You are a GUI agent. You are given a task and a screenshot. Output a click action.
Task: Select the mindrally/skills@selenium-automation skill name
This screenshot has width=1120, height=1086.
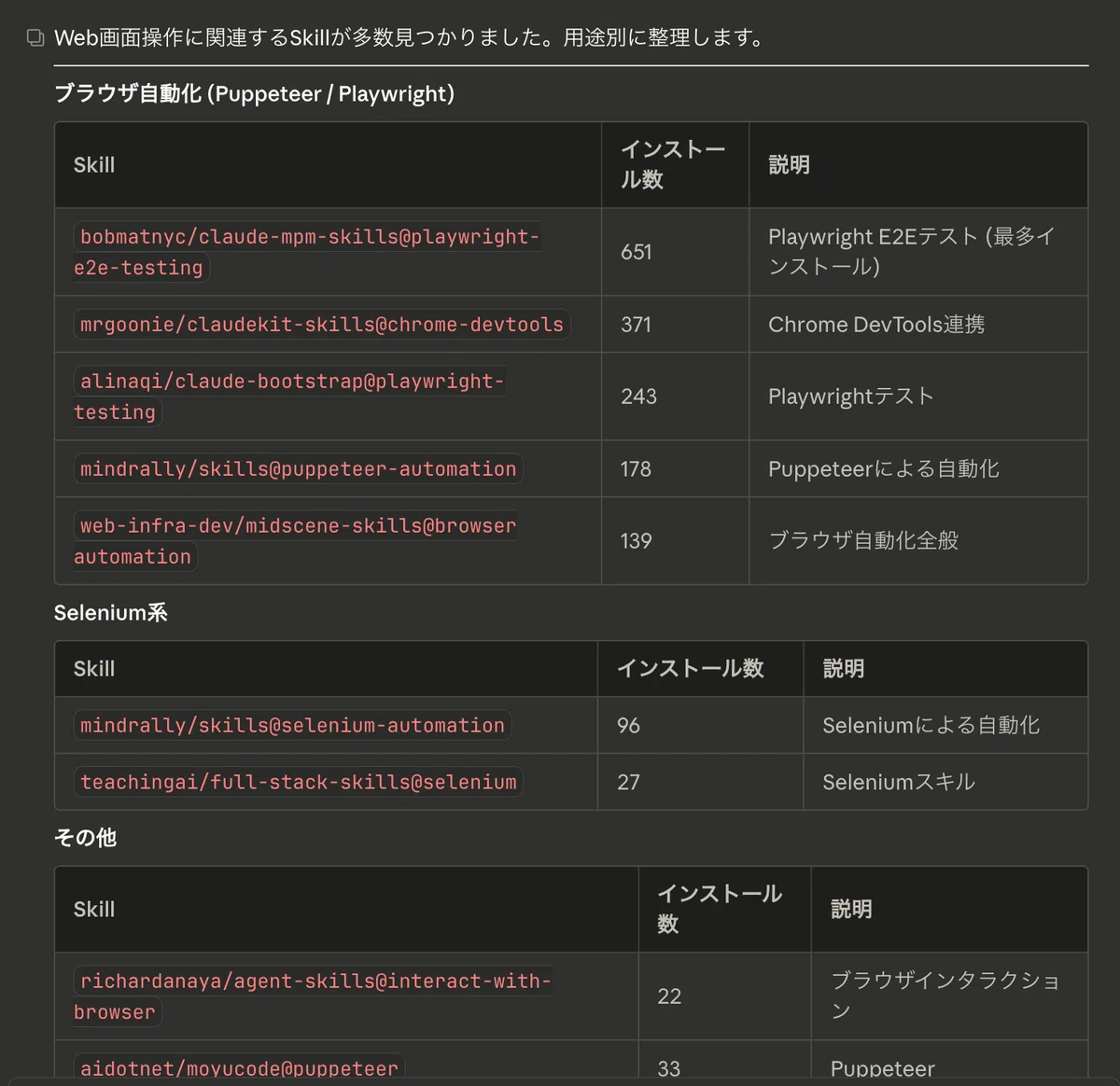[292, 726]
